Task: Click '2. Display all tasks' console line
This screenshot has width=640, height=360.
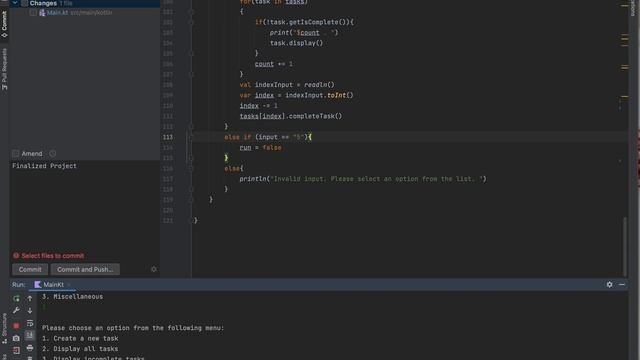Action: point(80,349)
